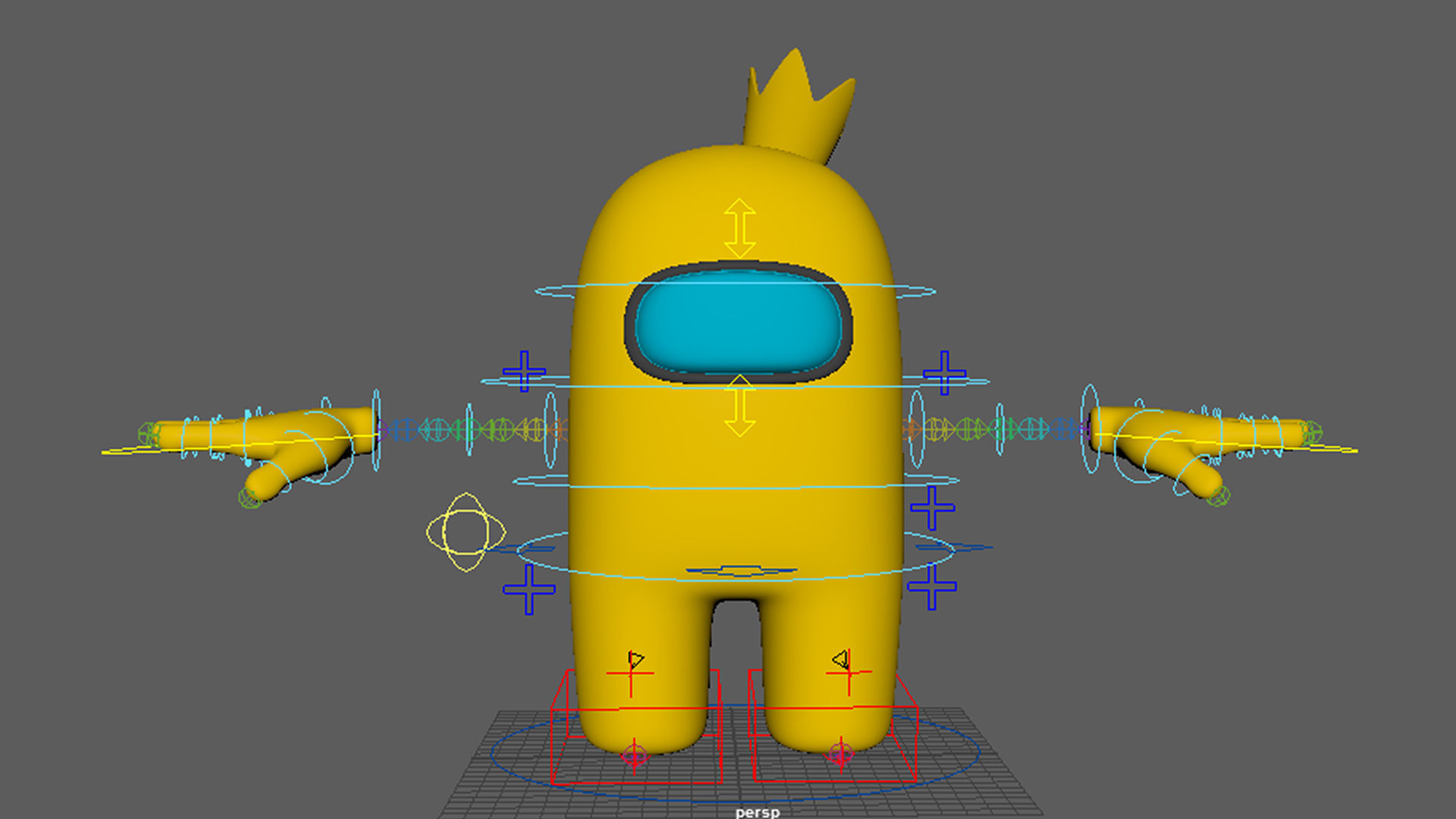This screenshot has height=819, width=1456.
Task: Select the green sphere at the left-side index fingertip
Action: [x=149, y=435]
